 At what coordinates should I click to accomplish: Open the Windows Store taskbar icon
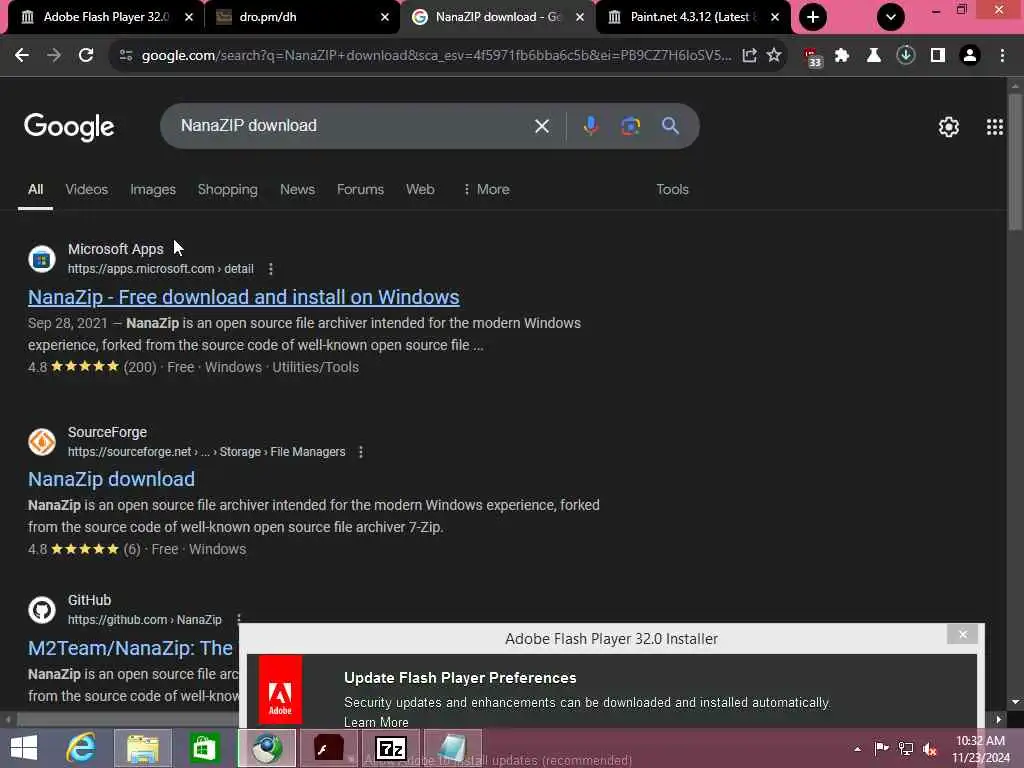204,748
